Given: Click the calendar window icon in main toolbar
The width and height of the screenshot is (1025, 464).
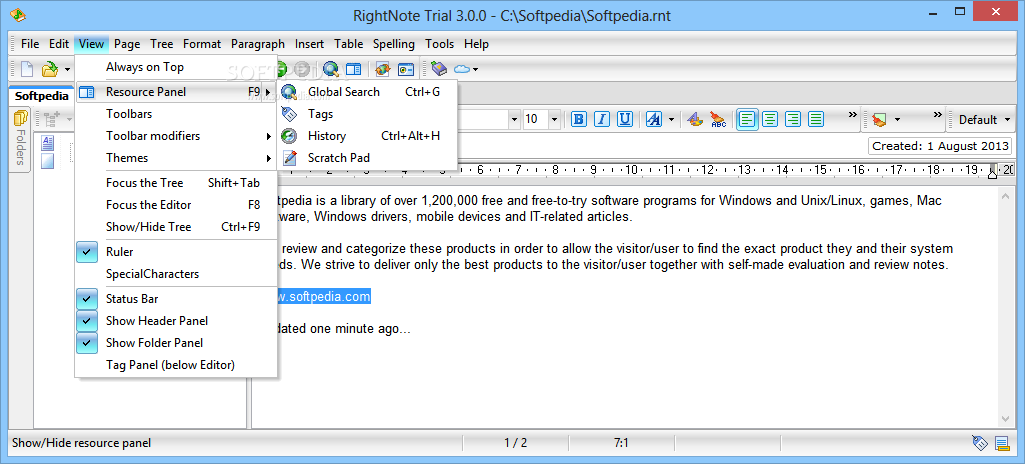Looking at the screenshot, I should [x=406, y=69].
